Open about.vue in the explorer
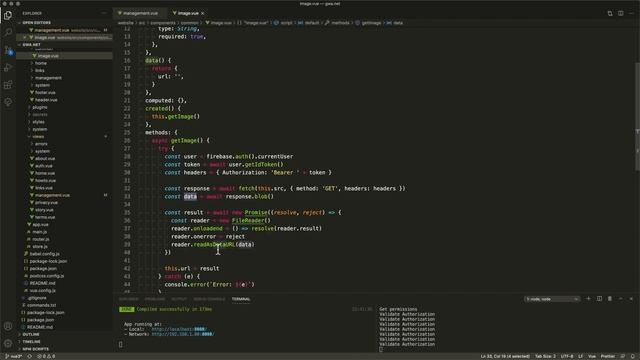Viewport: 640px width, 360px height. [45, 159]
